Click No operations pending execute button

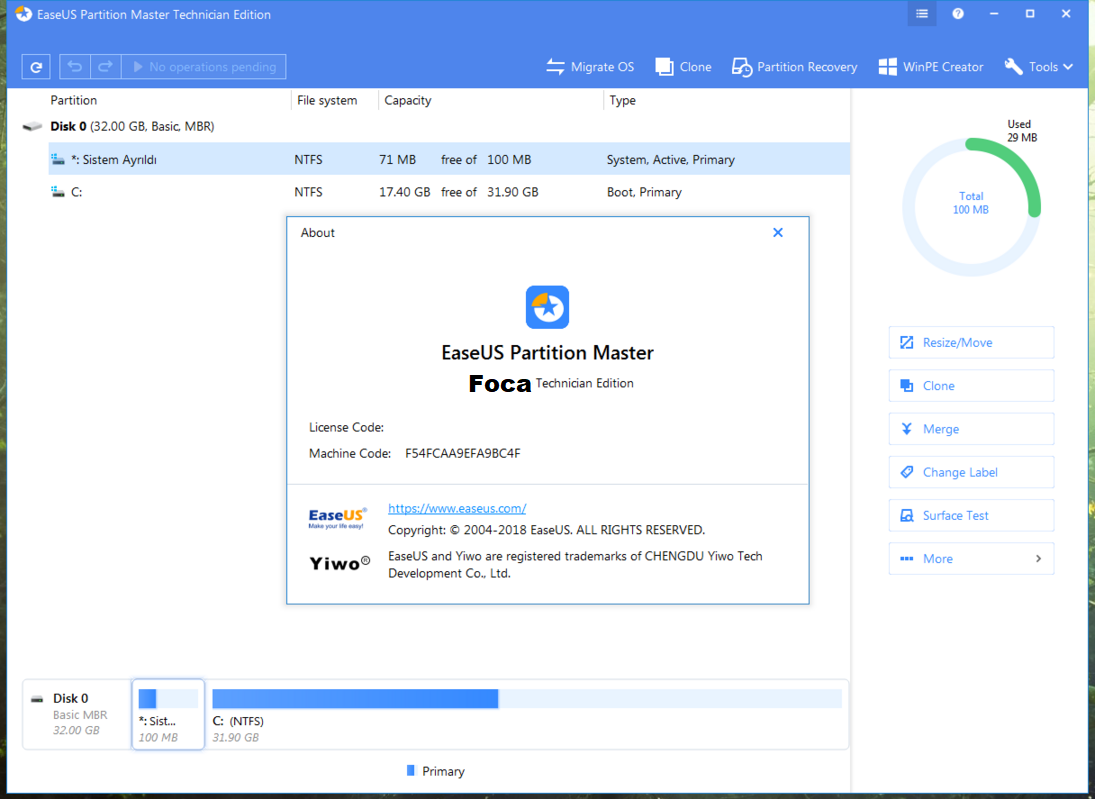tap(204, 67)
